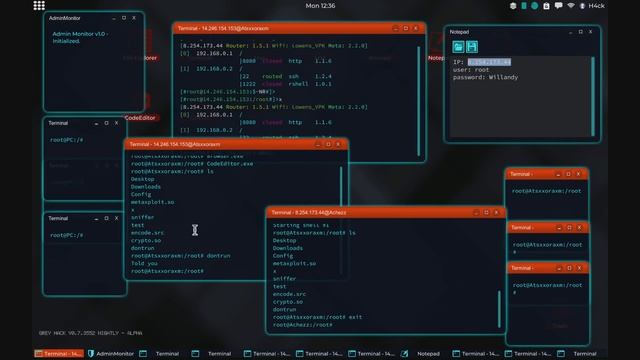This screenshot has width=640, height=360.
Task: Close the 8.254.173.44@Achezz terminal window
Action: 496,212
